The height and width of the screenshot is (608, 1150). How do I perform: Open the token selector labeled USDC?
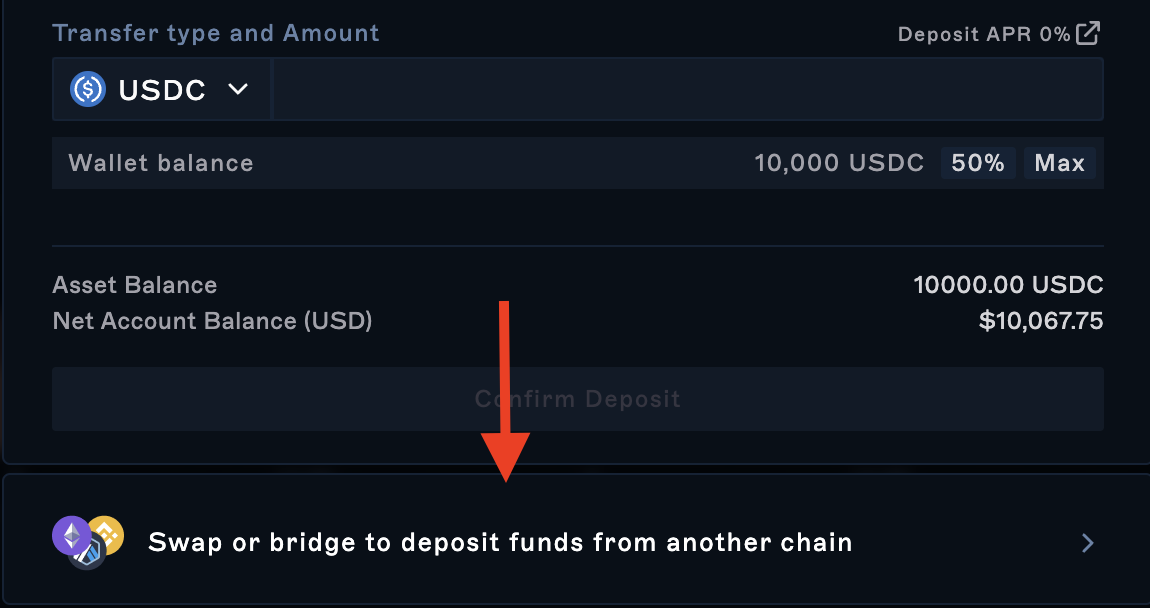(x=161, y=90)
